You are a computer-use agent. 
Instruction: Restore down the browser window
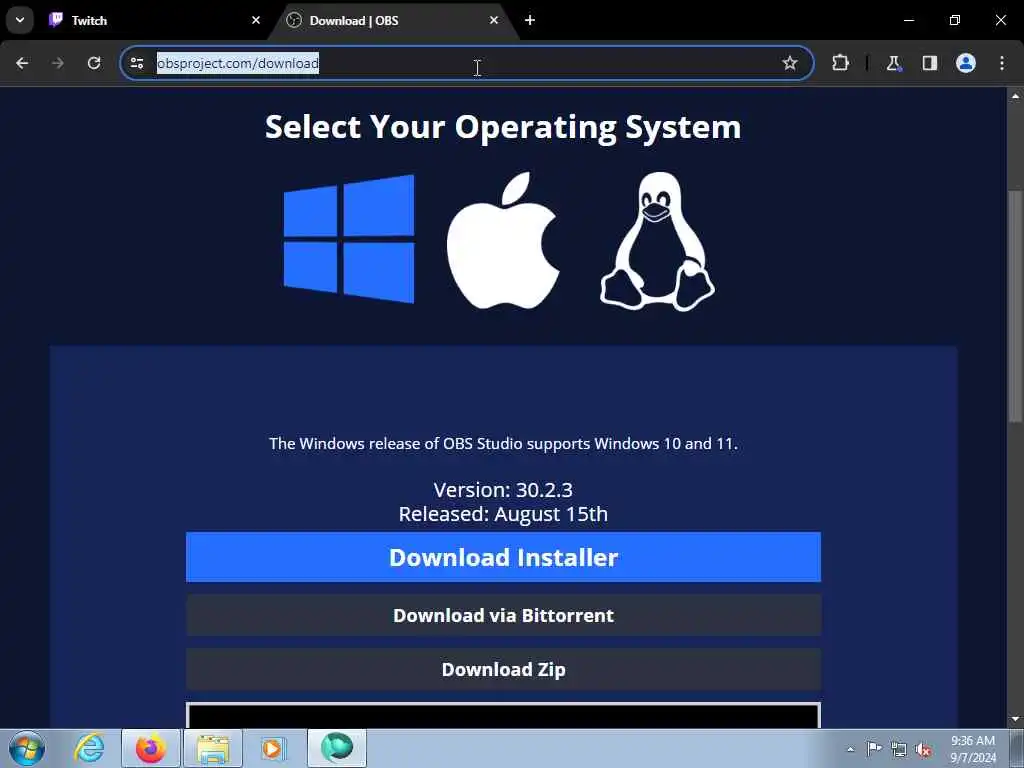point(955,20)
